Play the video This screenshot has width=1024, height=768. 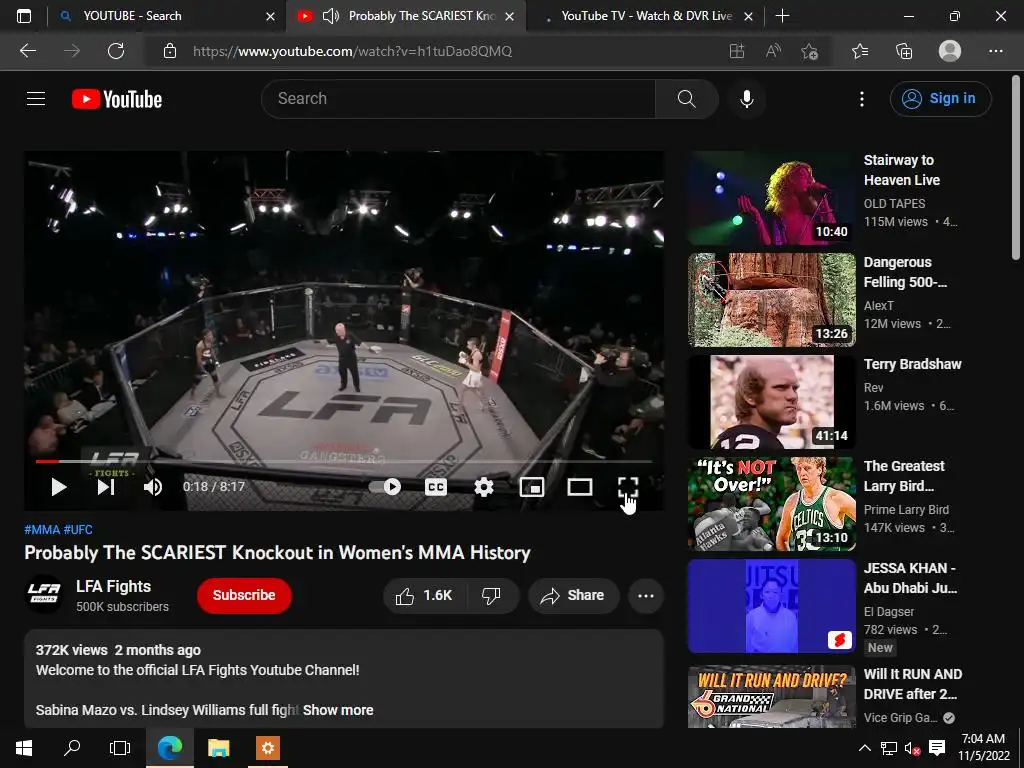tap(59, 487)
